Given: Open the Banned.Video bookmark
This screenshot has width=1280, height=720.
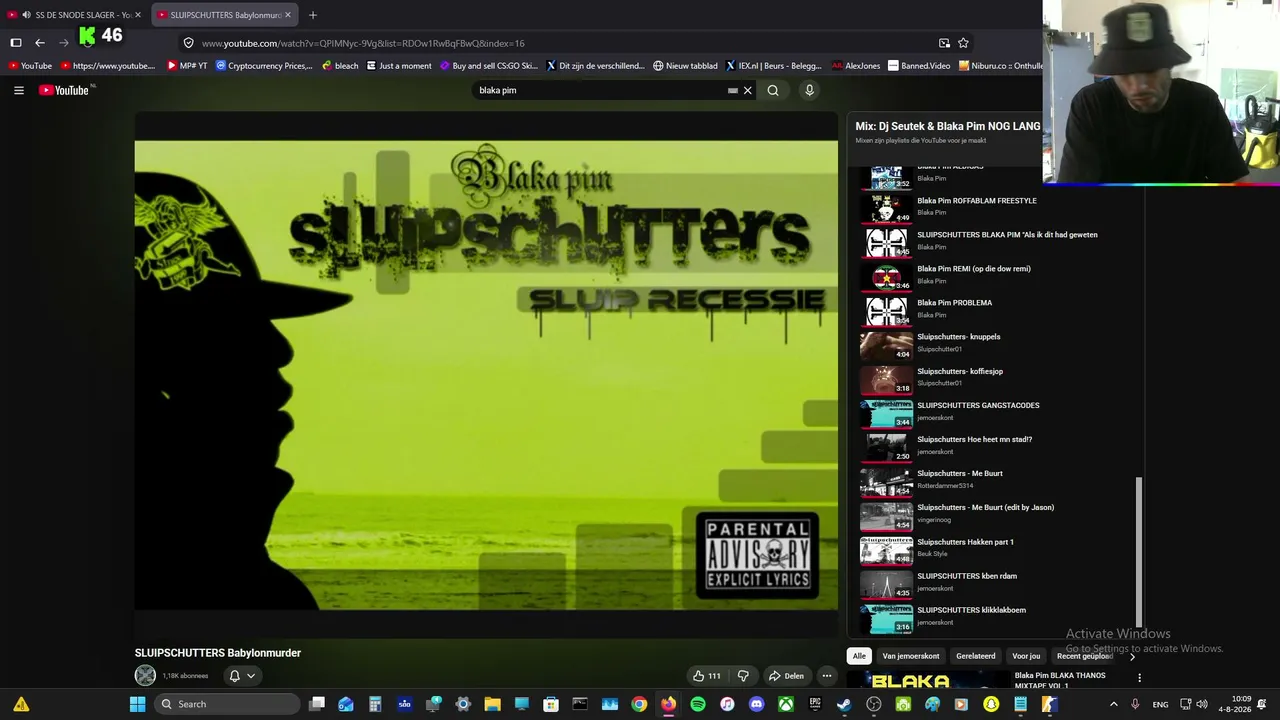Looking at the screenshot, I should click(919, 66).
